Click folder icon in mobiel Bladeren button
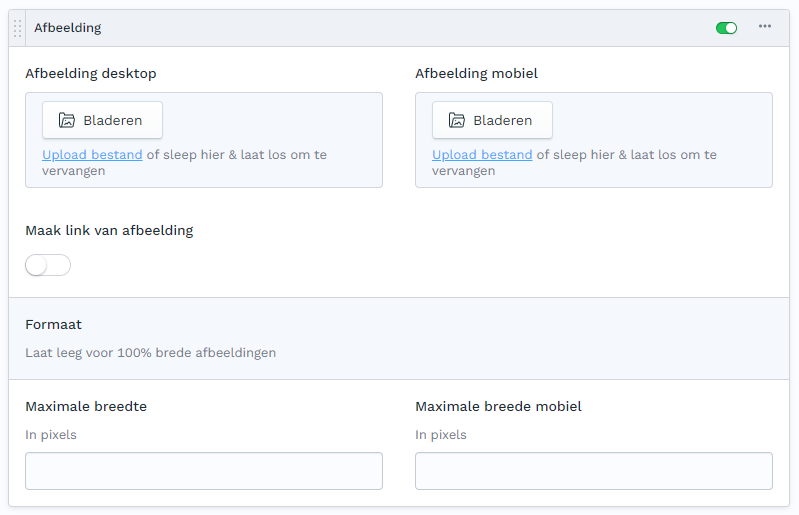Viewport: 799px width, 515px height. tap(457, 120)
